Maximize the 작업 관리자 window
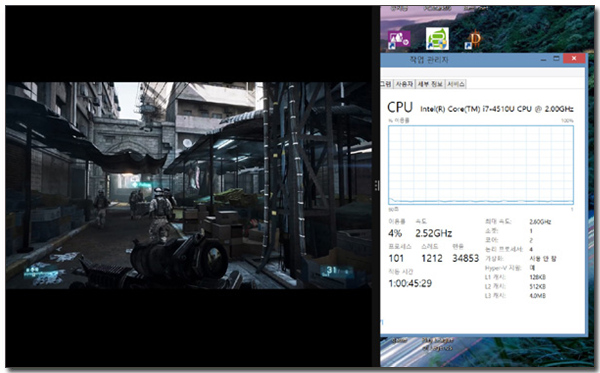Viewport: 600px width, 373px height. [556, 59]
